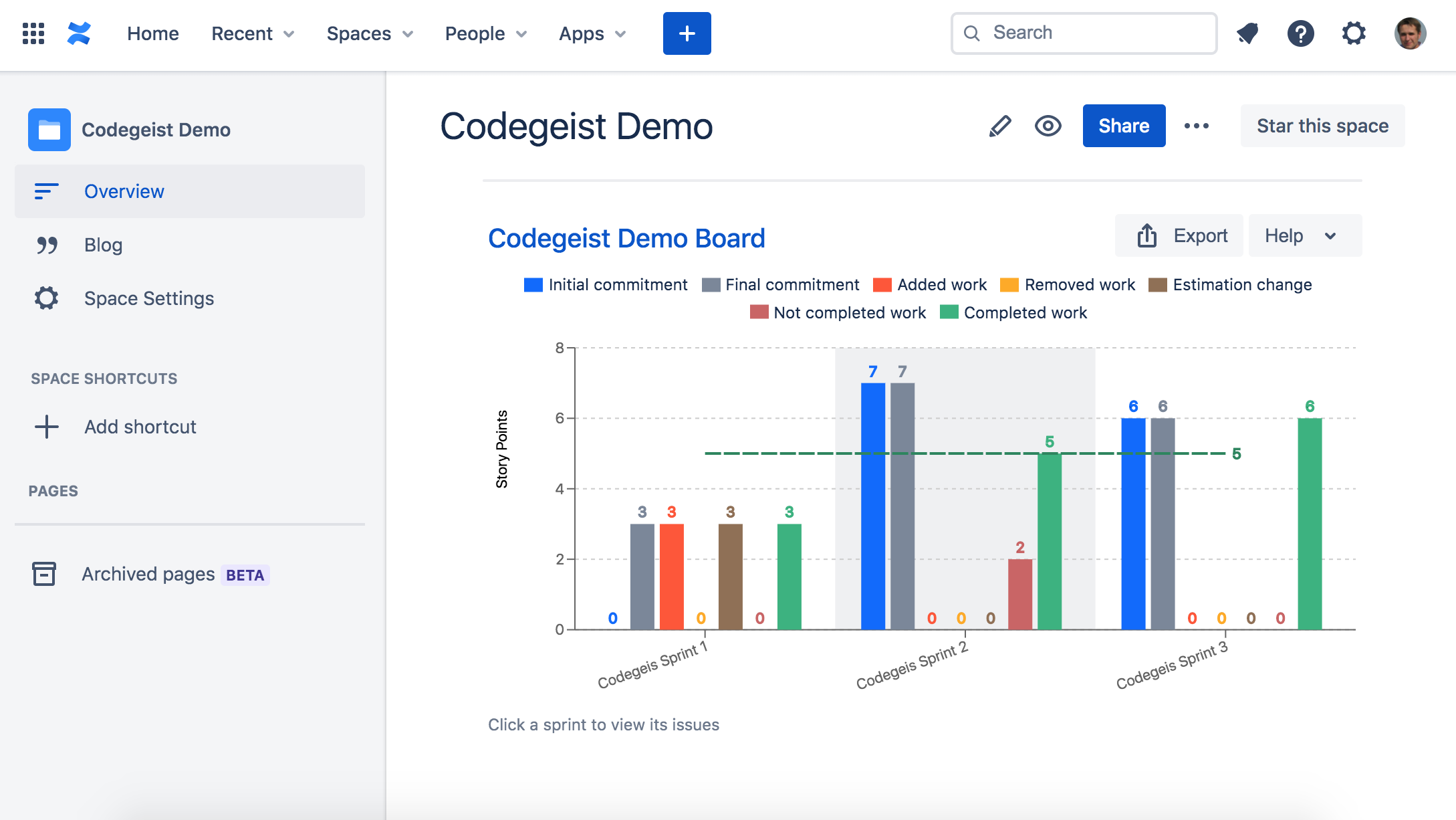This screenshot has height=820, width=1456.
Task: Open the Codegeist Demo Board link
Action: coord(626,238)
